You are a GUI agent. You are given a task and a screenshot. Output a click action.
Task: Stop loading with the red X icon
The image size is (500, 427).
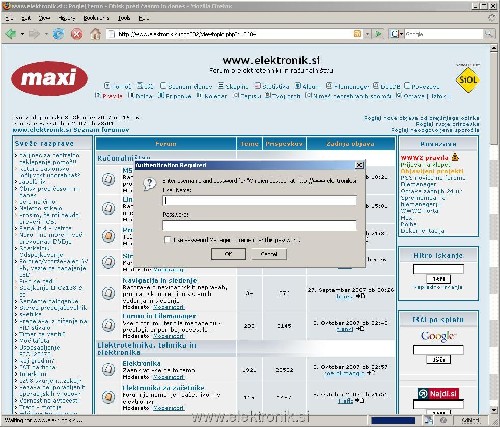pyautogui.click(x=77, y=34)
